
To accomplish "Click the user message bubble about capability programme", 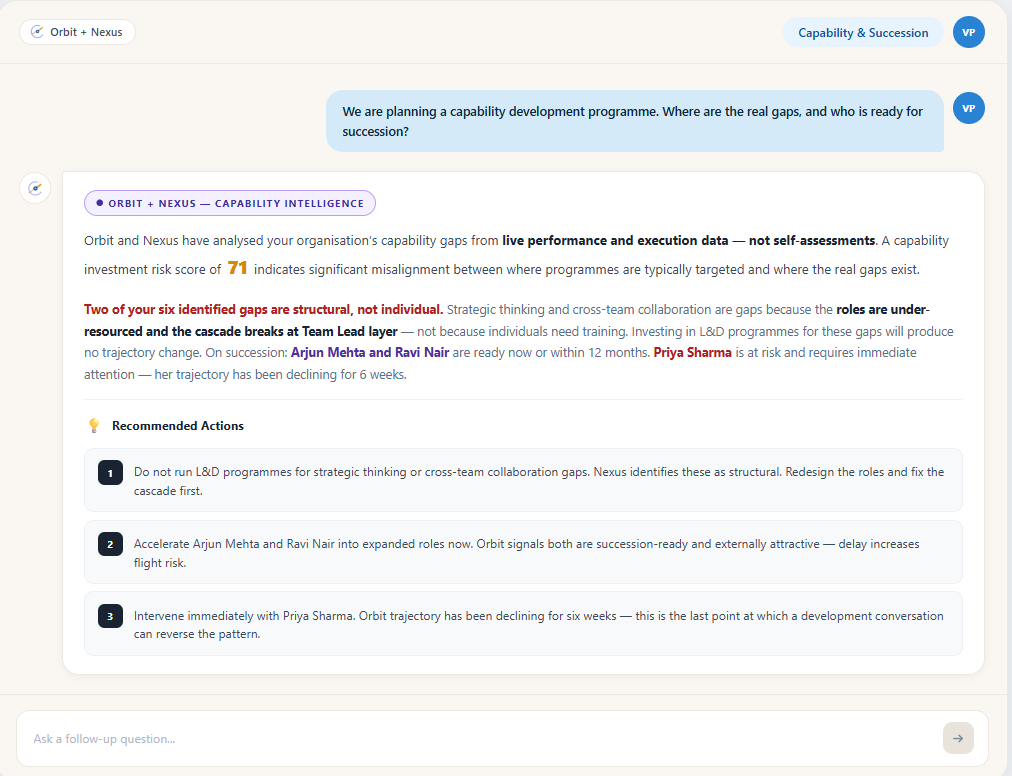I will click(x=634, y=121).
